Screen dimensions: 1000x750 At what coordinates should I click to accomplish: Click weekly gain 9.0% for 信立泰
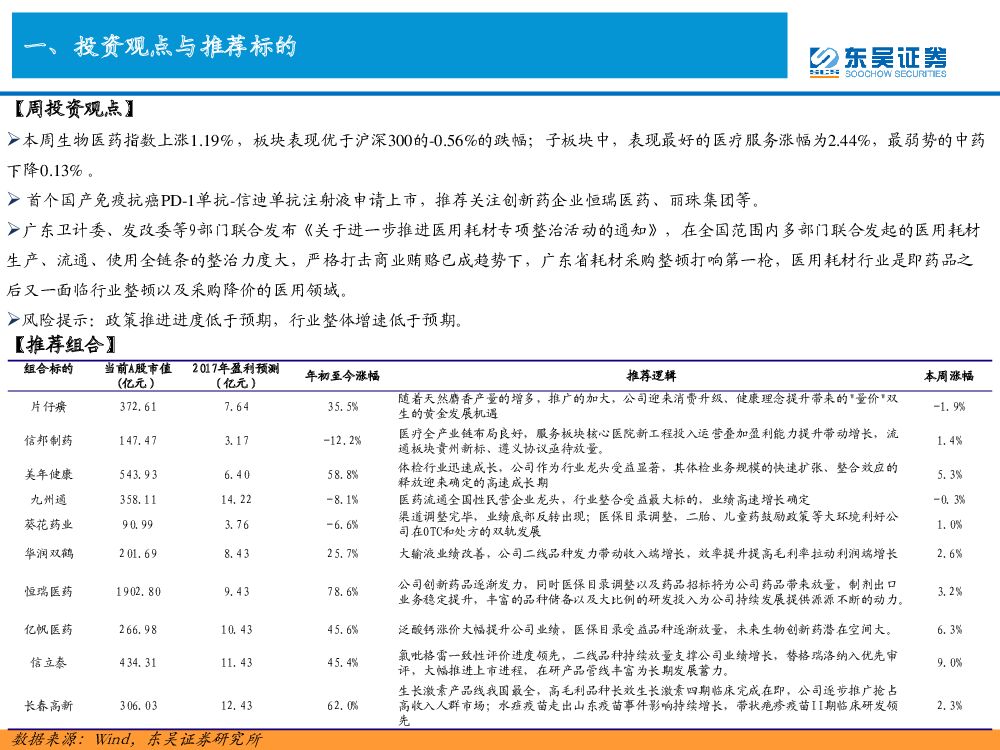(x=950, y=663)
